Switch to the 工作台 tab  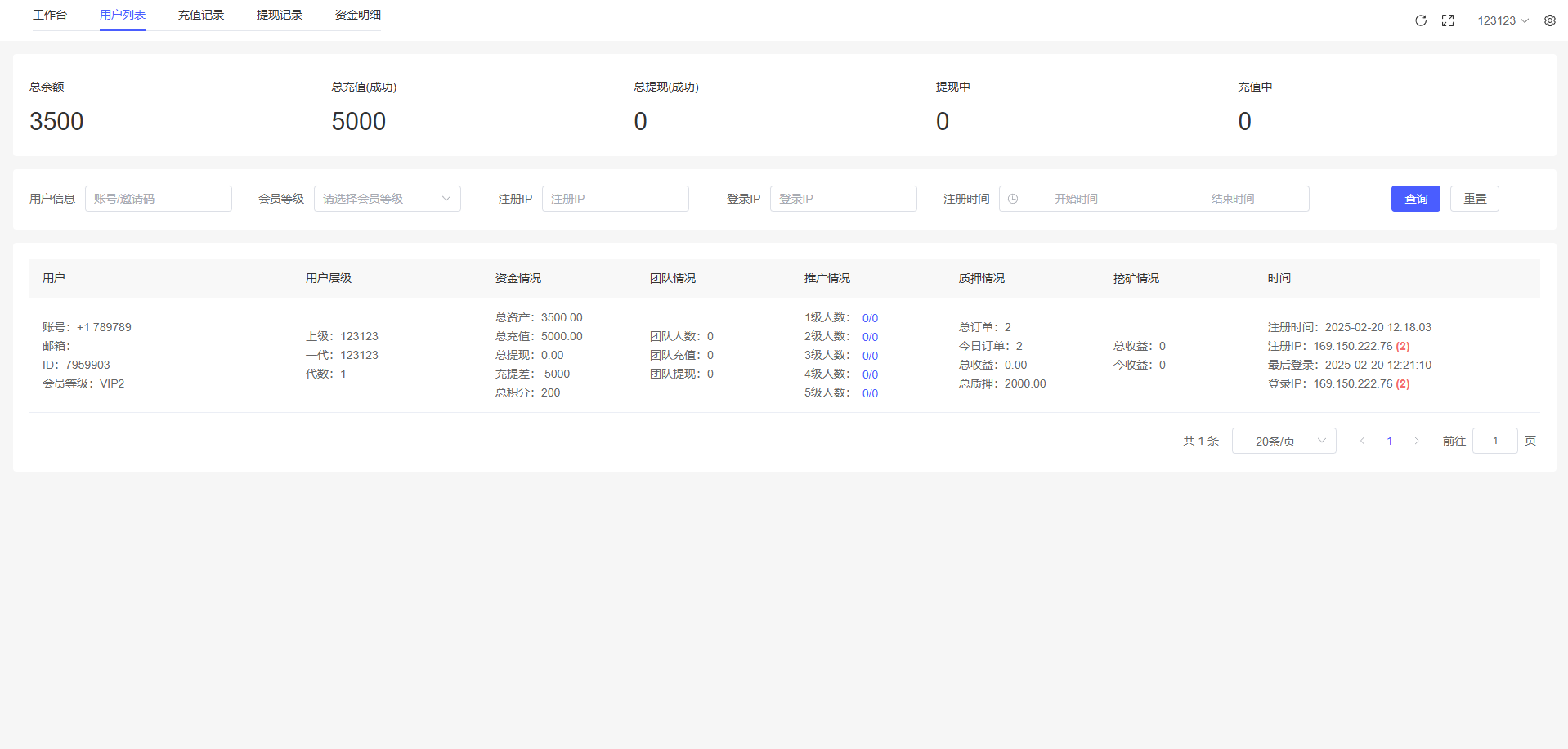50,15
